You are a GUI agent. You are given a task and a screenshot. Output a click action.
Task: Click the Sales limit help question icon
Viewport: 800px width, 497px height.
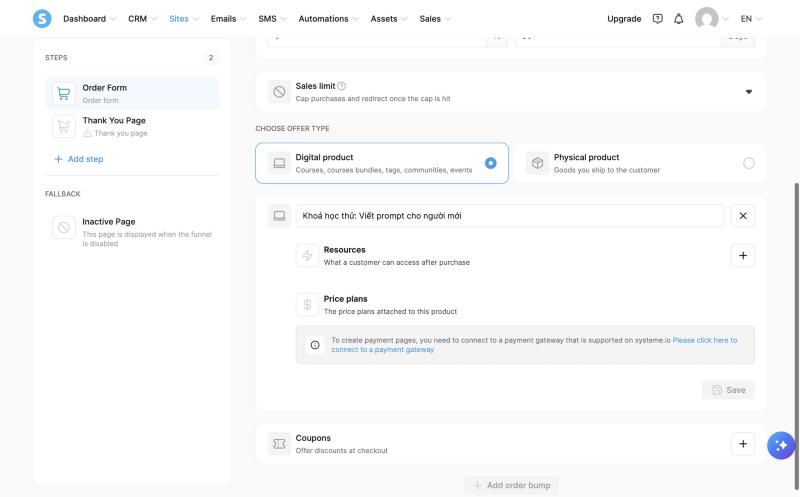coord(341,86)
